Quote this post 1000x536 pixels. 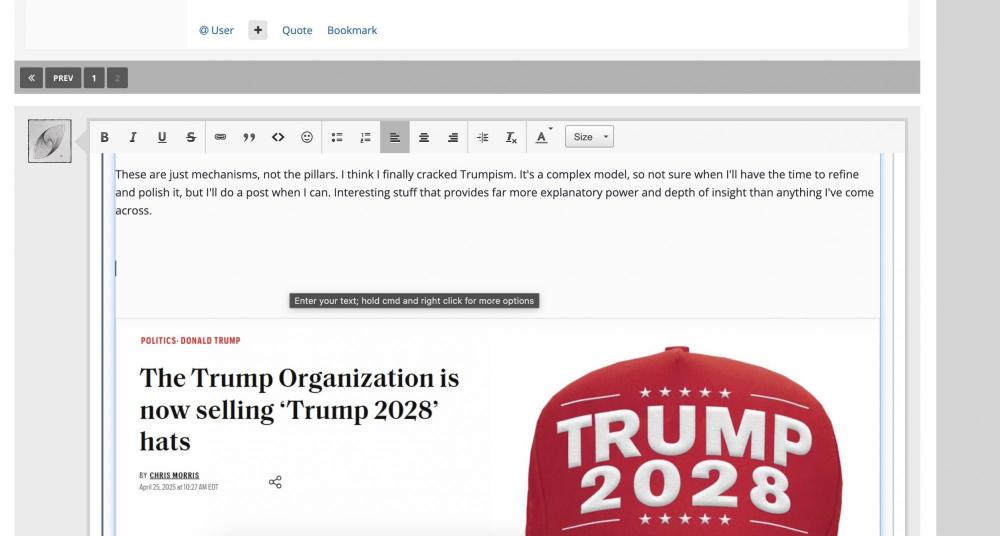[297, 30]
